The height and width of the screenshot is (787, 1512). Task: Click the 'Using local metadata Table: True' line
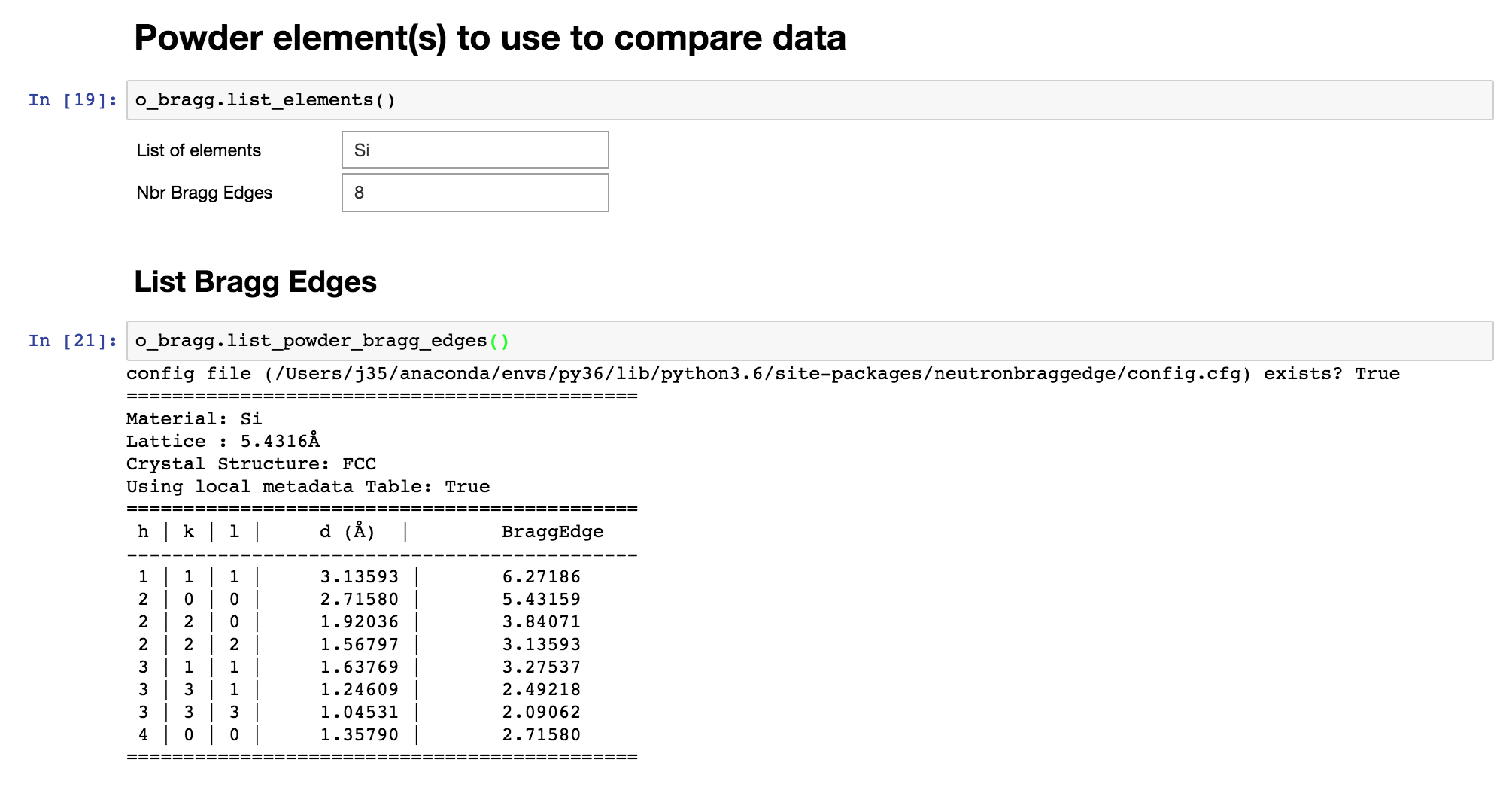tap(308, 487)
